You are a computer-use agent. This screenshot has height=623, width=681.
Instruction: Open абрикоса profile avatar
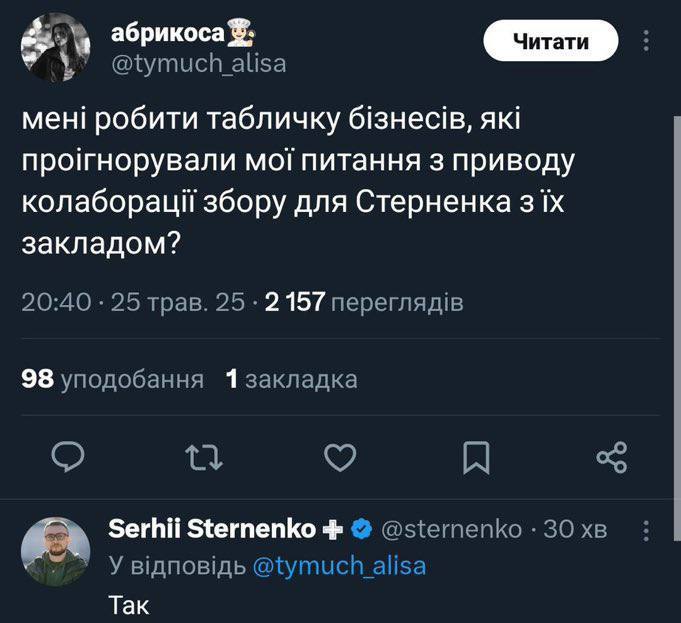click(56, 47)
